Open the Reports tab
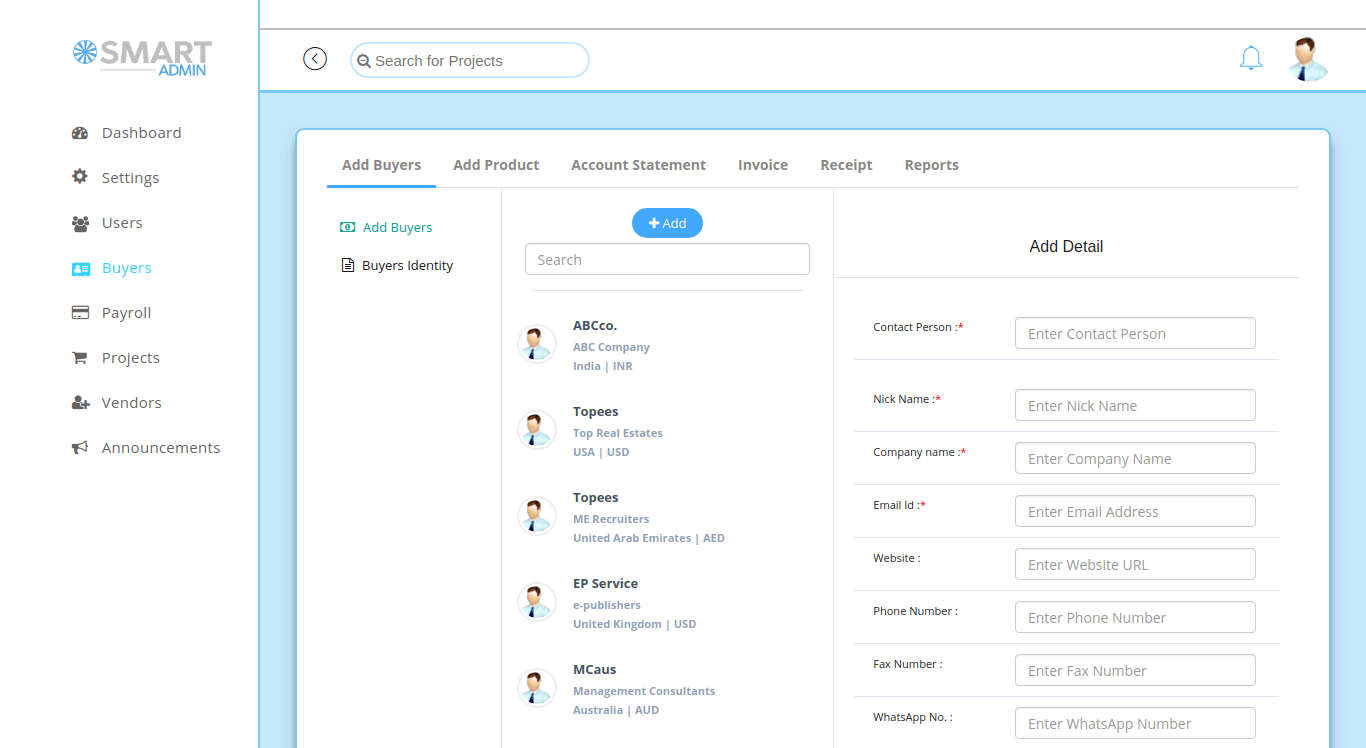This screenshot has height=748, width=1366. pos(931,164)
